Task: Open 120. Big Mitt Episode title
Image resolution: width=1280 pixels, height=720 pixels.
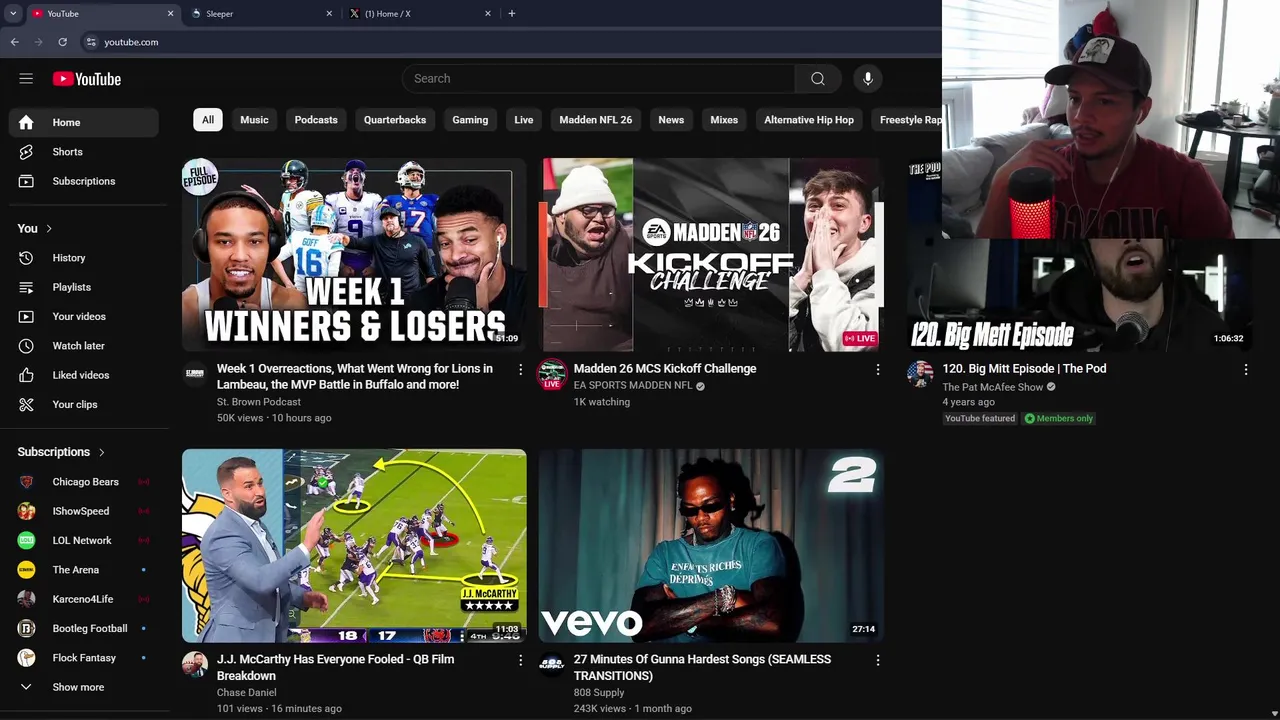Action: 1024,369
